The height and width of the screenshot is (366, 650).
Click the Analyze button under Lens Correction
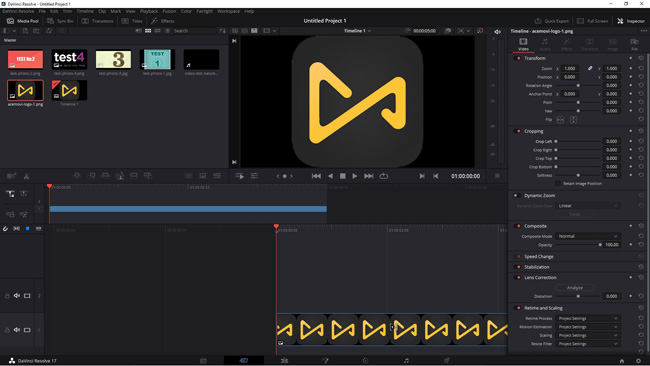575,288
